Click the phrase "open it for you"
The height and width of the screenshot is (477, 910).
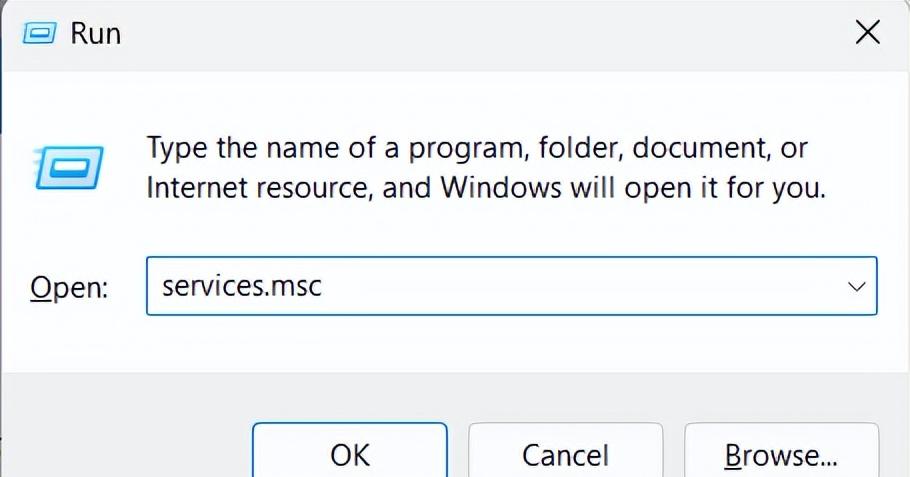click(x=725, y=189)
